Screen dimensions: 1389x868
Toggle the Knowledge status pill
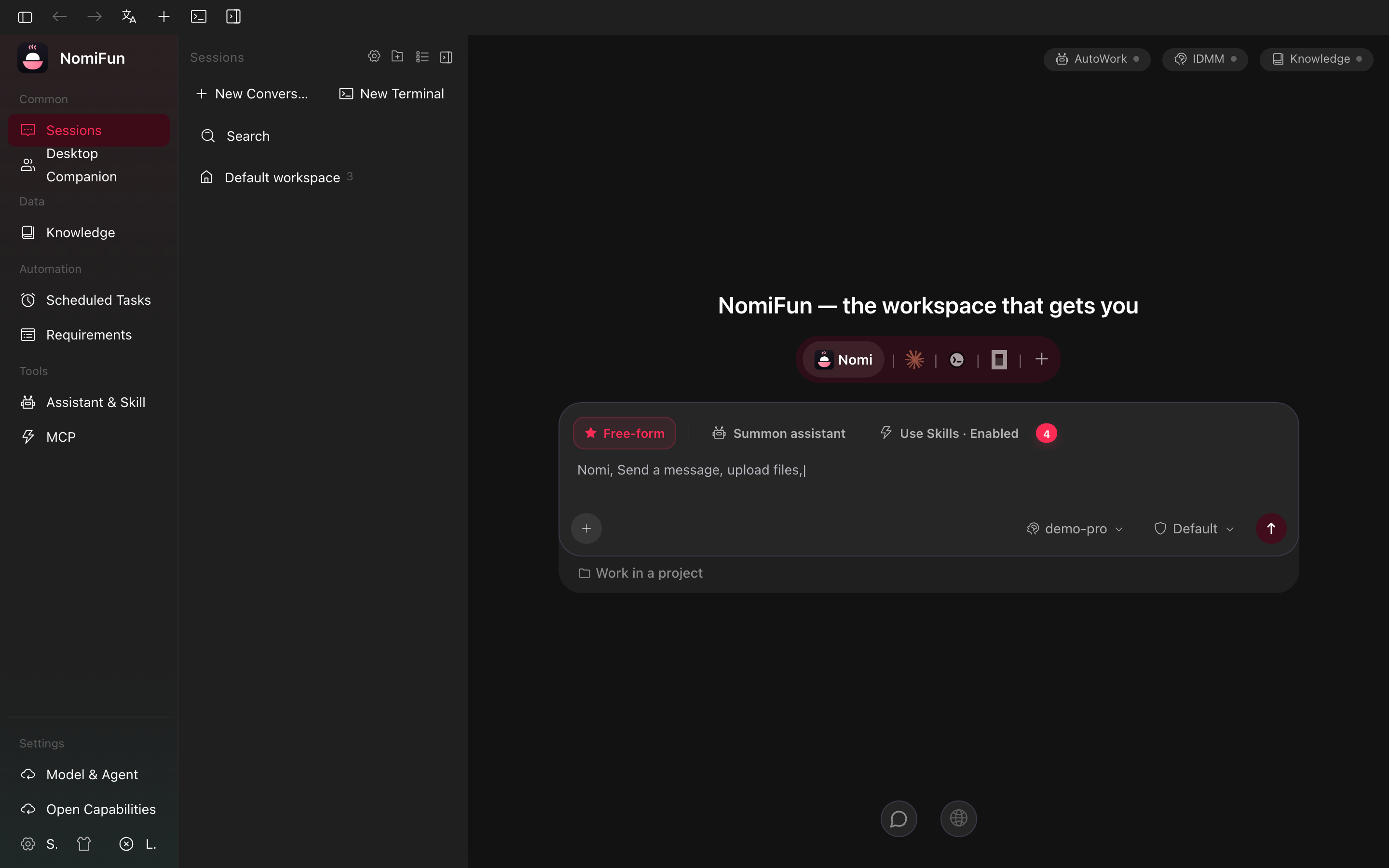(x=1316, y=59)
